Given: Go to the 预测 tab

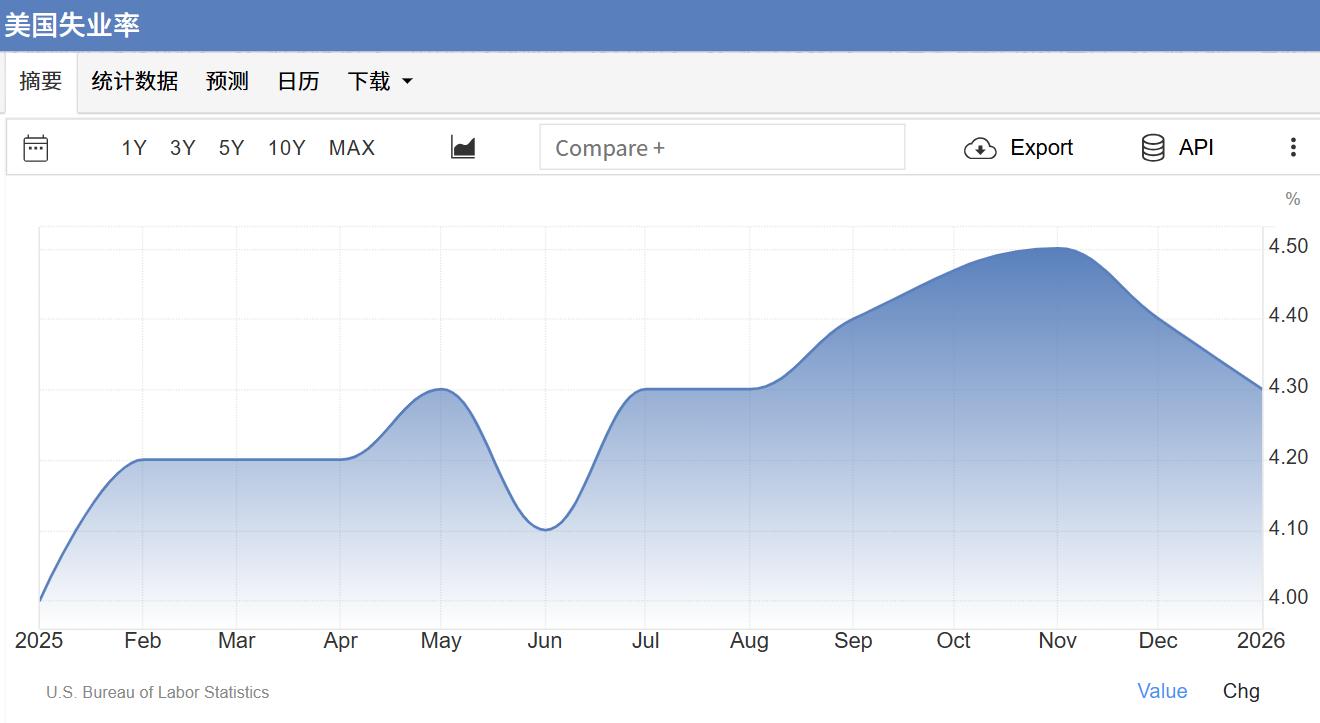Looking at the screenshot, I should click(227, 82).
